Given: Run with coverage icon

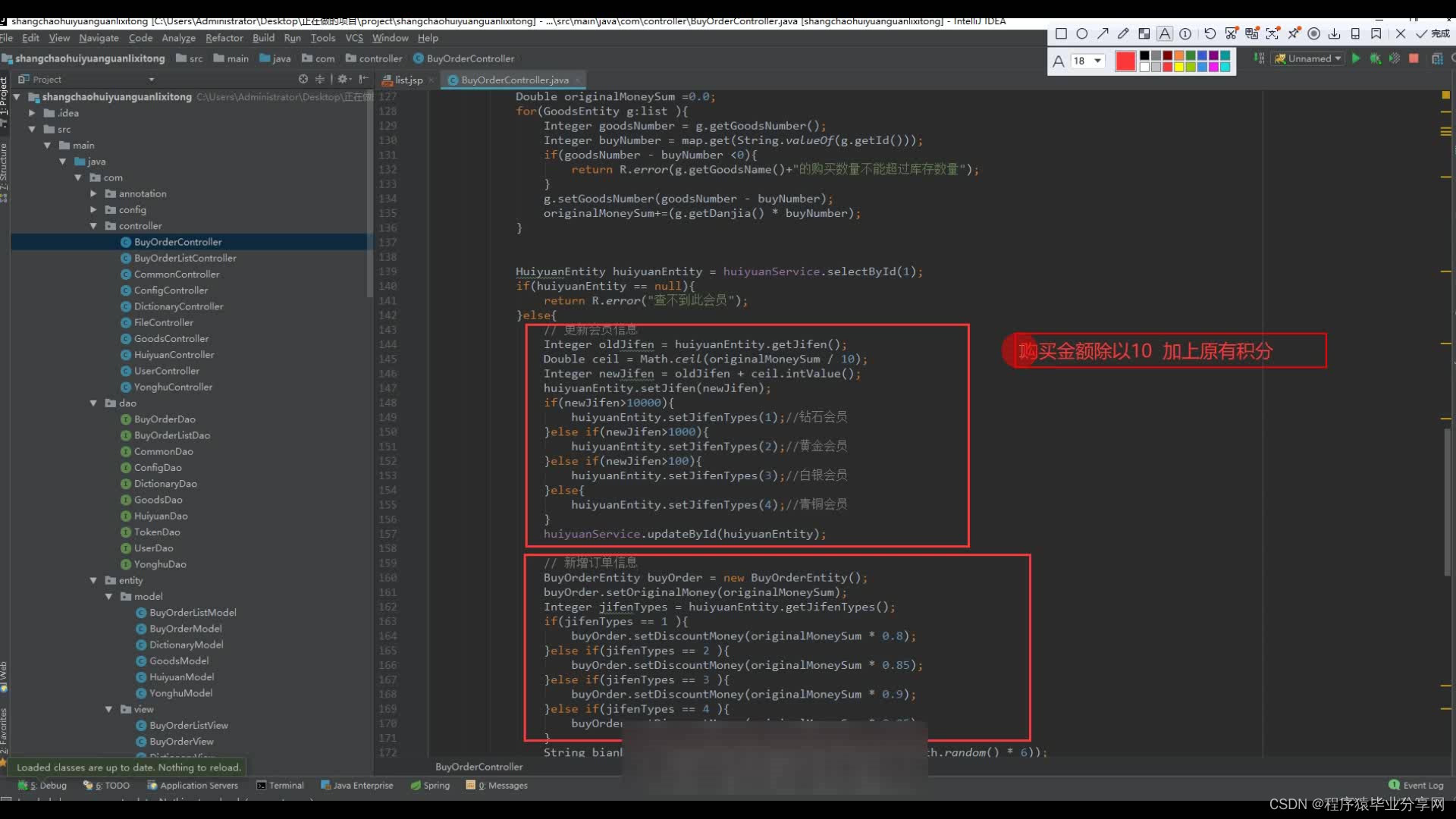Looking at the screenshot, I should point(1394,58).
